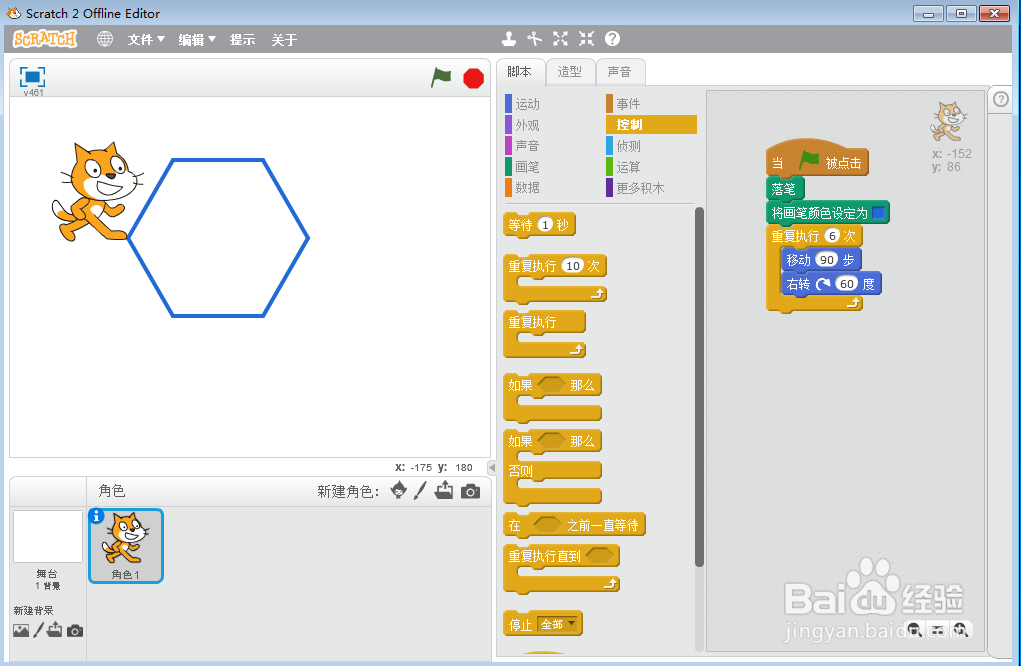Select the 画笔 pen category
The height and width of the screenshot is (666, 1021).
tap(523, 167)
